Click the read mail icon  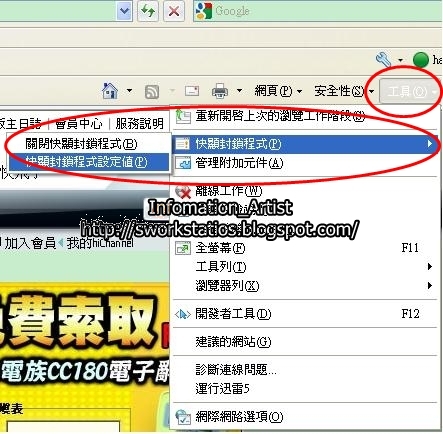coord(192,90)
